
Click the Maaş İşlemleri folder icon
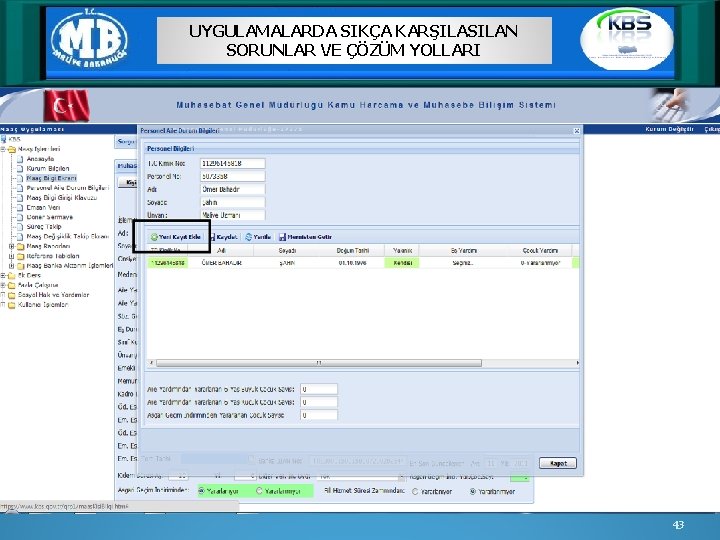pos(12,149)
